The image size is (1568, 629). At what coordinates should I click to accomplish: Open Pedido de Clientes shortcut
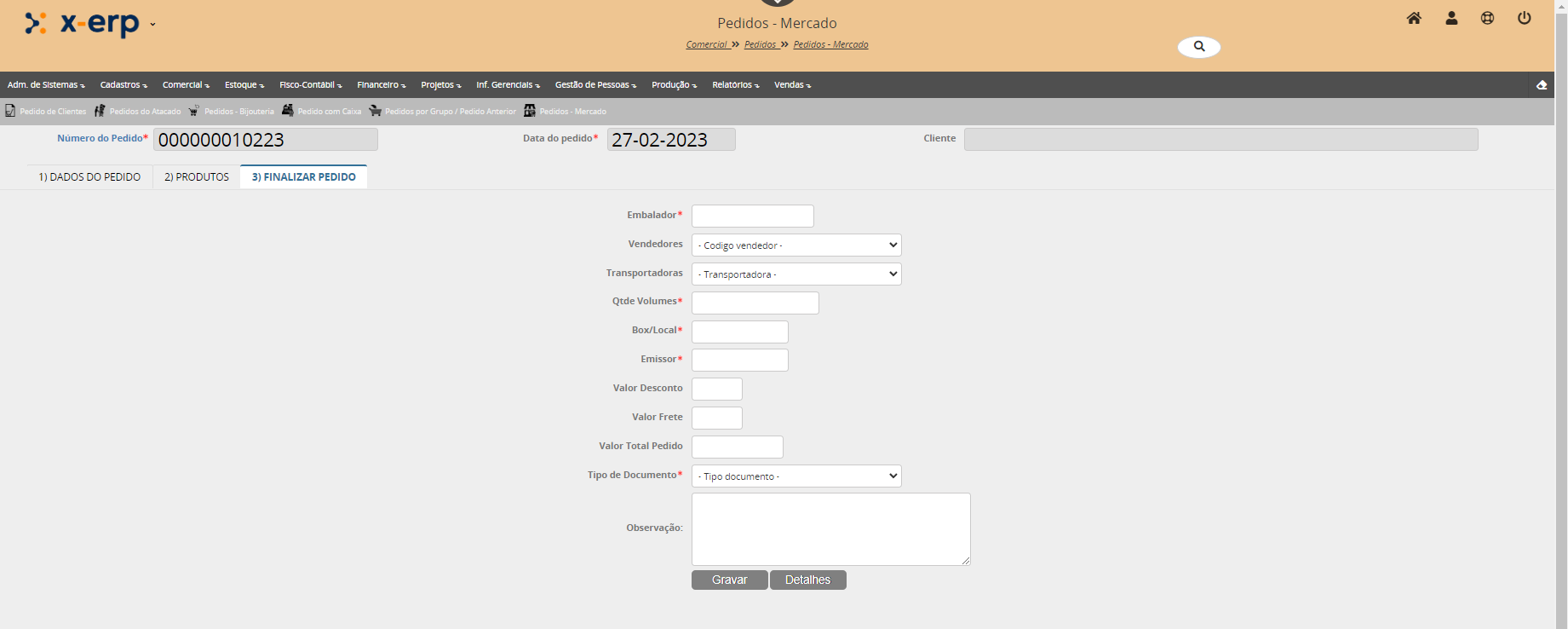click(46, 112)
